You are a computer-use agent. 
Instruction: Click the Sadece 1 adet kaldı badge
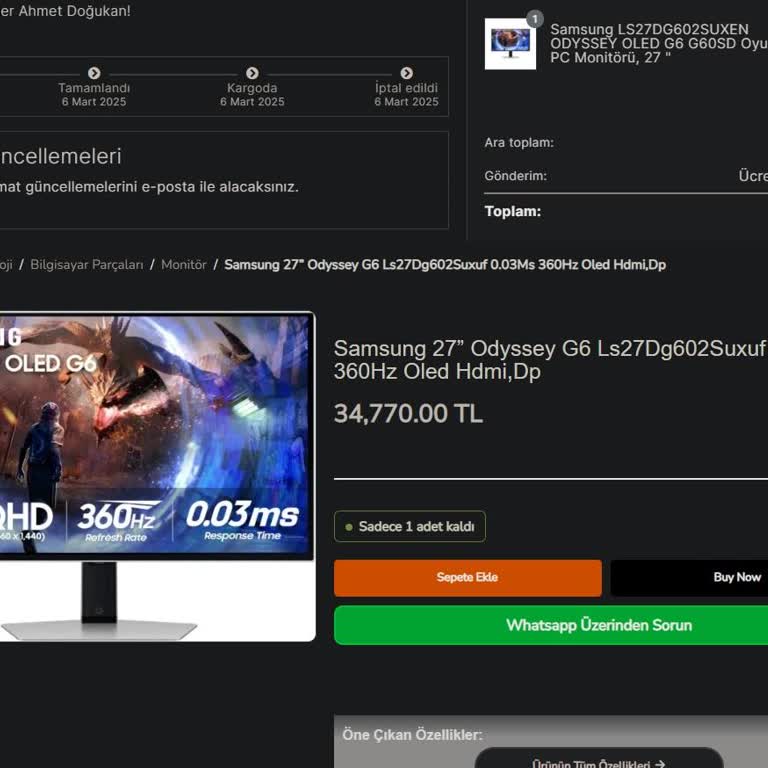410,527
